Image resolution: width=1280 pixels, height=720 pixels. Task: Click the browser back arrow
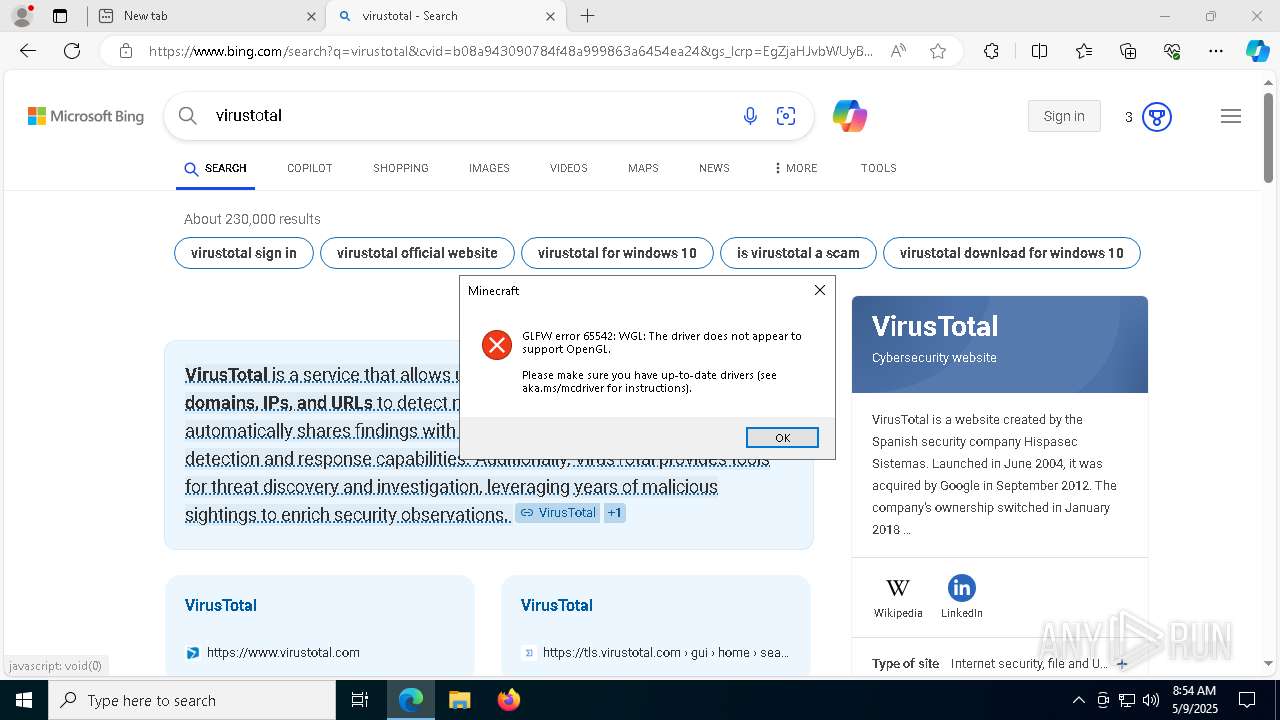click(28, 51)
